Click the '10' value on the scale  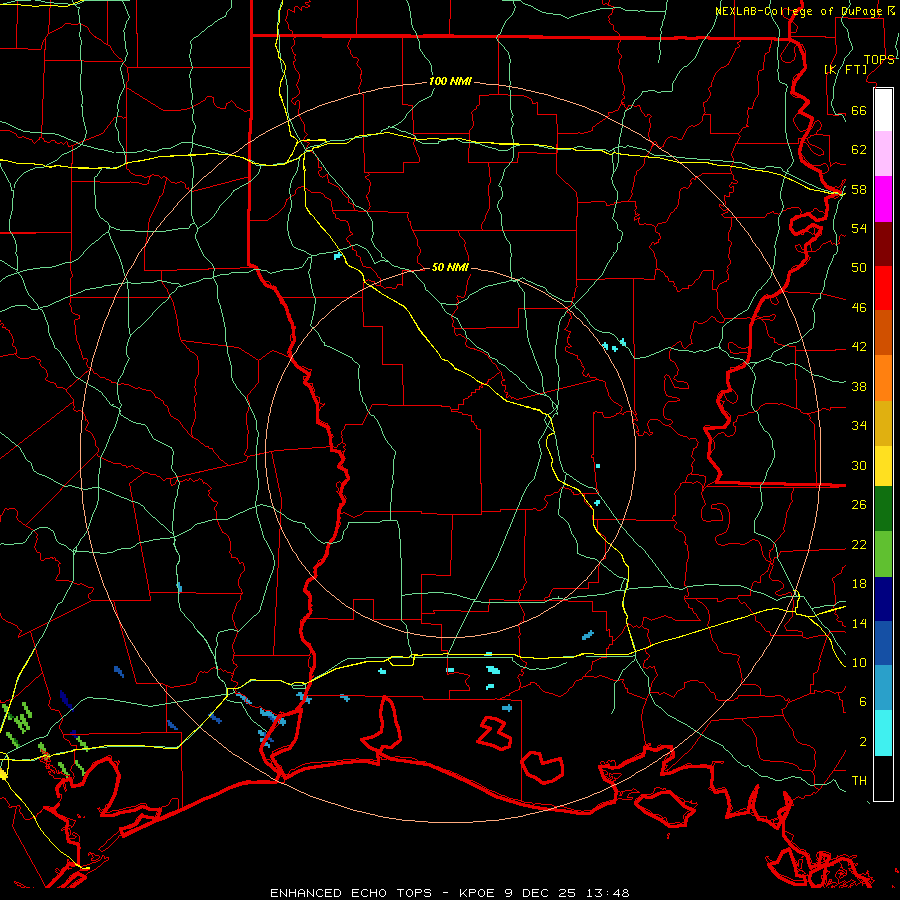point(859,662)
